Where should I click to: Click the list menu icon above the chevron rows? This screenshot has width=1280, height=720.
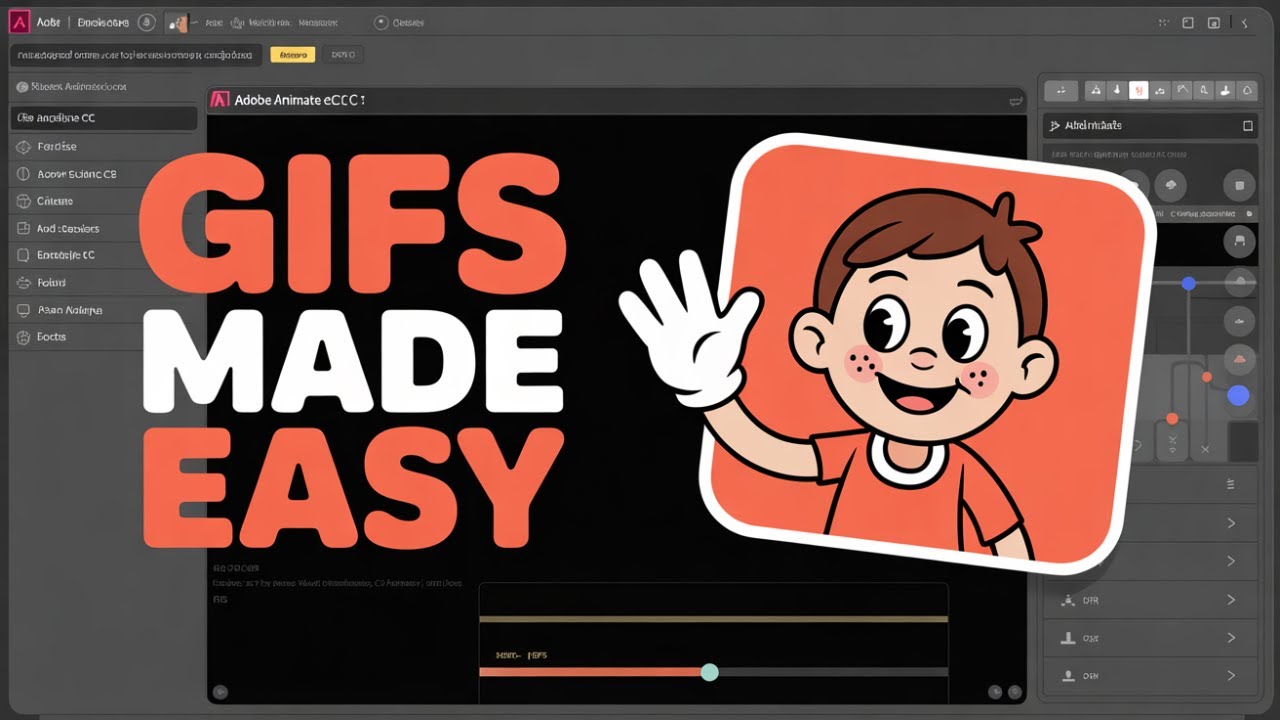[x=1231, y=484]
